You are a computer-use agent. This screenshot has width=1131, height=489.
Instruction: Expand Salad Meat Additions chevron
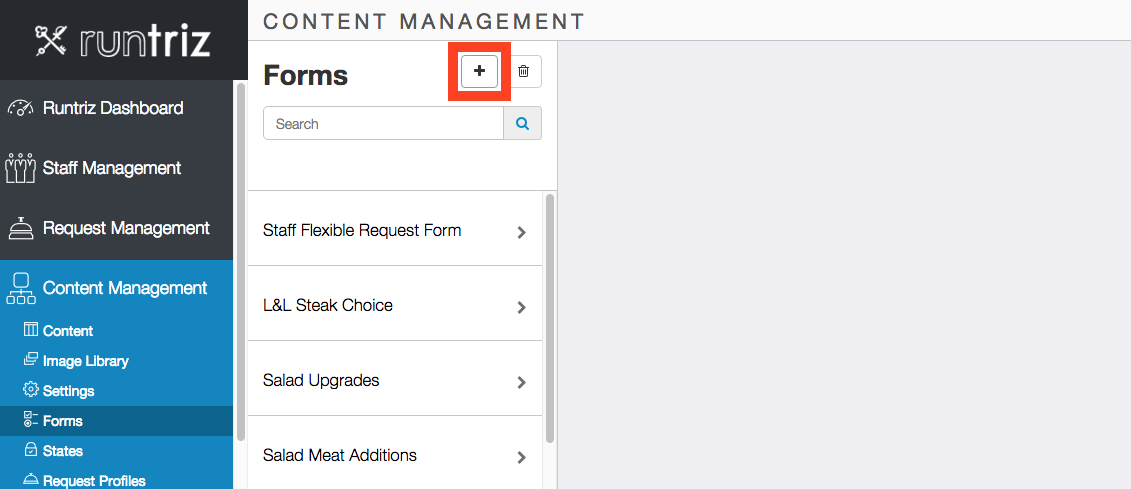[522, 457]
